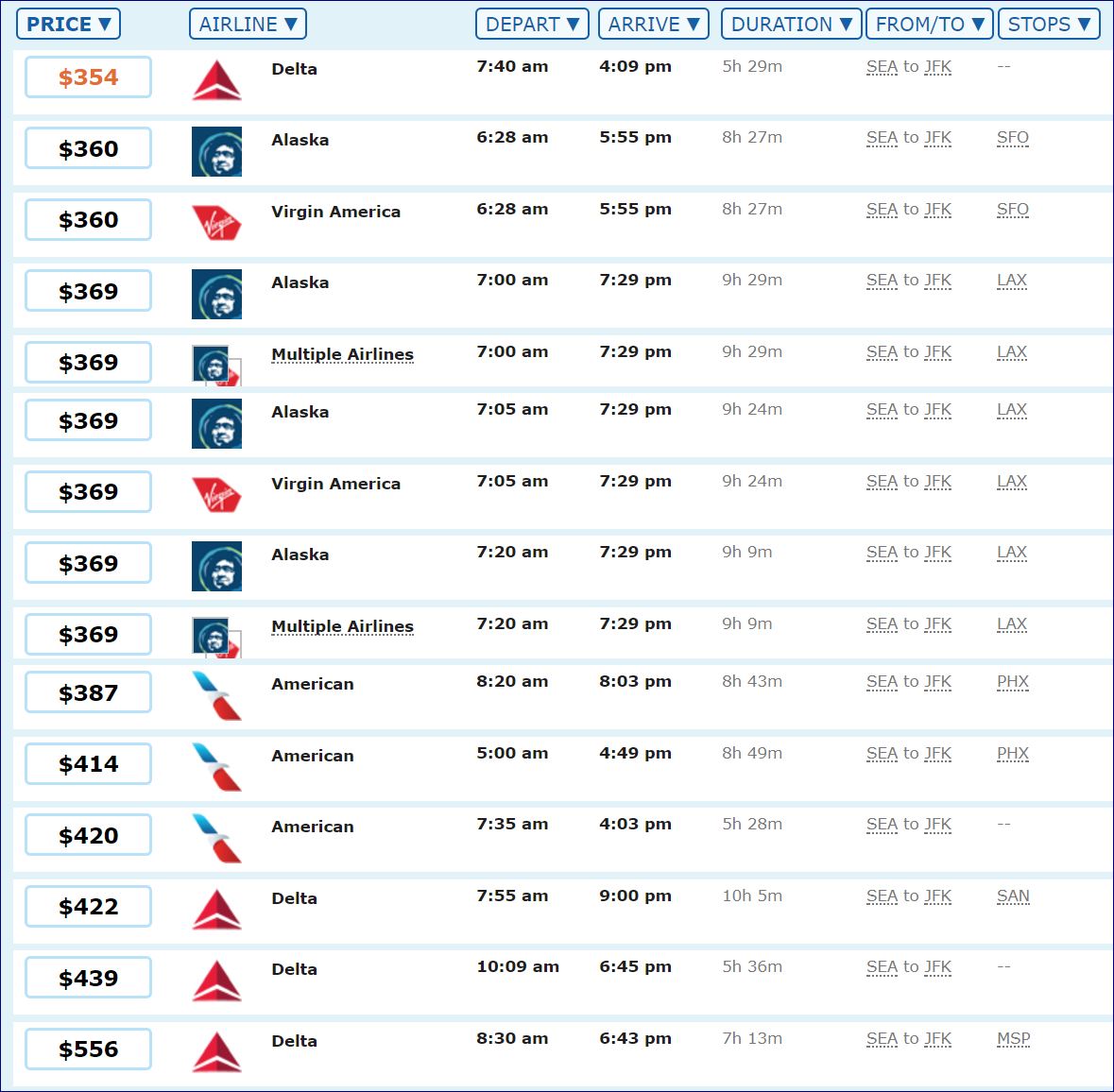The width and height of the screenshot is (1114, 1092).
Task: Open the MSP stop link on the $556 flight
Action: 1013,1039
